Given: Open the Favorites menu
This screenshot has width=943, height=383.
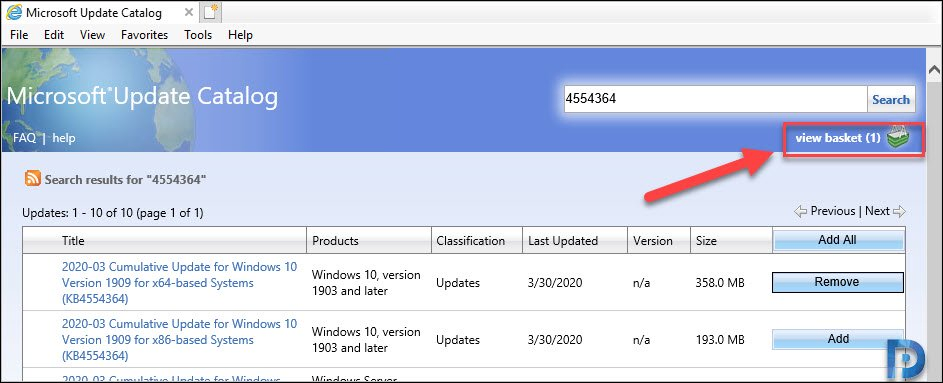Looking at the screenshot, I should click(144, 35).
